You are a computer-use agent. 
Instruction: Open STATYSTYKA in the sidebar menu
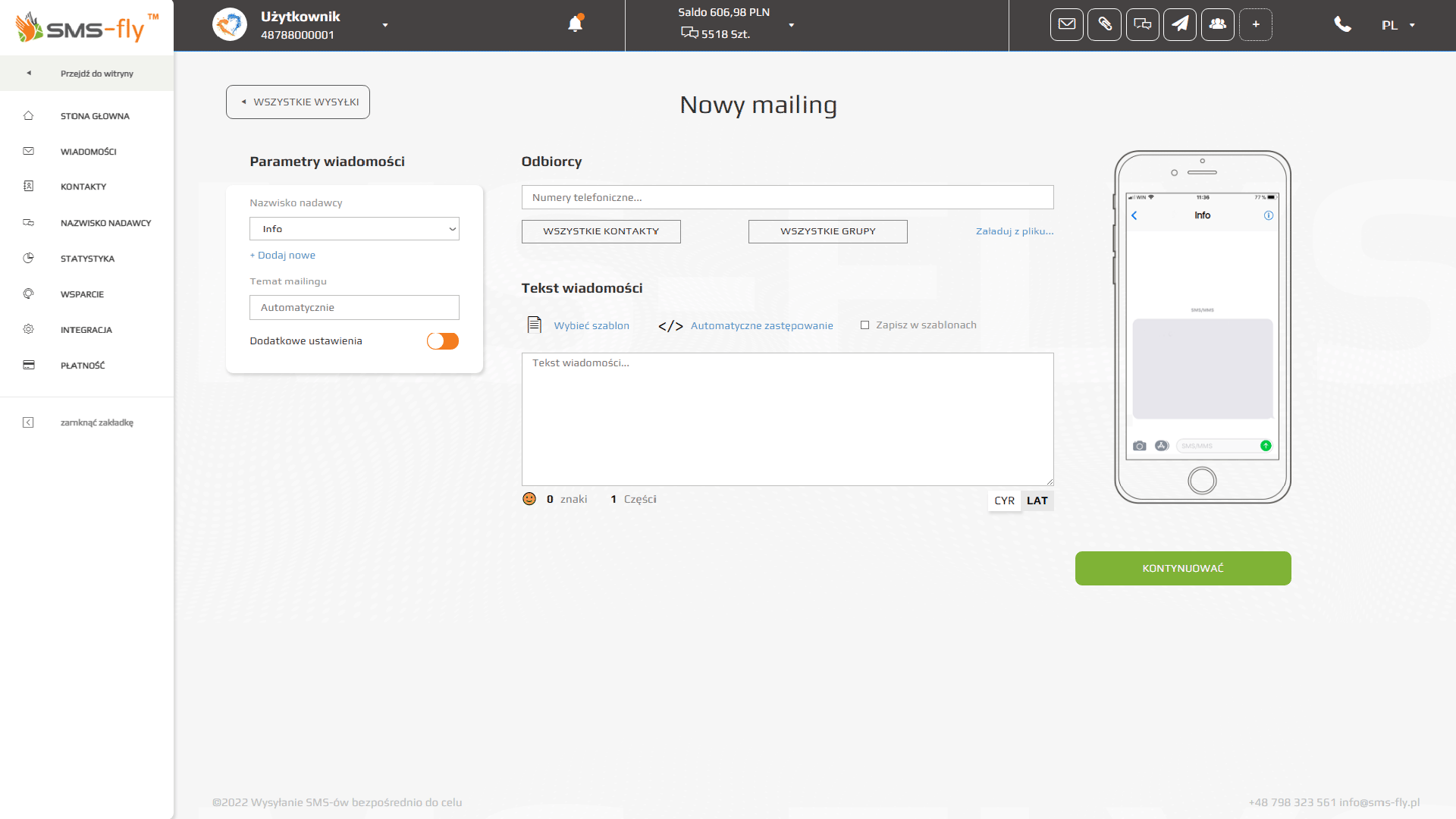click(x=87, y=259)
